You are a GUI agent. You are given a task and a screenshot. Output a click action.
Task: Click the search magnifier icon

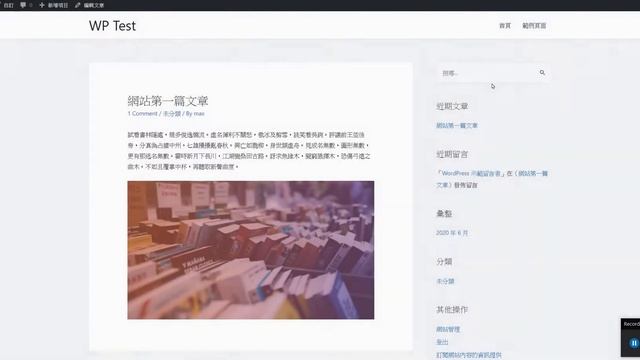point(542,73)
